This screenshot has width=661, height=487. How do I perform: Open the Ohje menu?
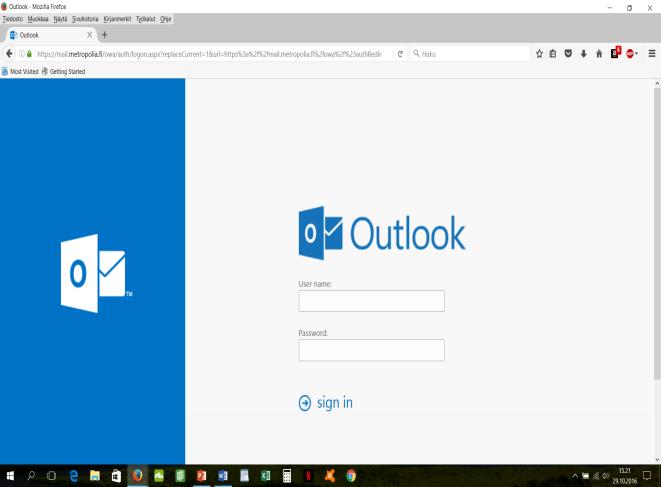coord(166,19)
